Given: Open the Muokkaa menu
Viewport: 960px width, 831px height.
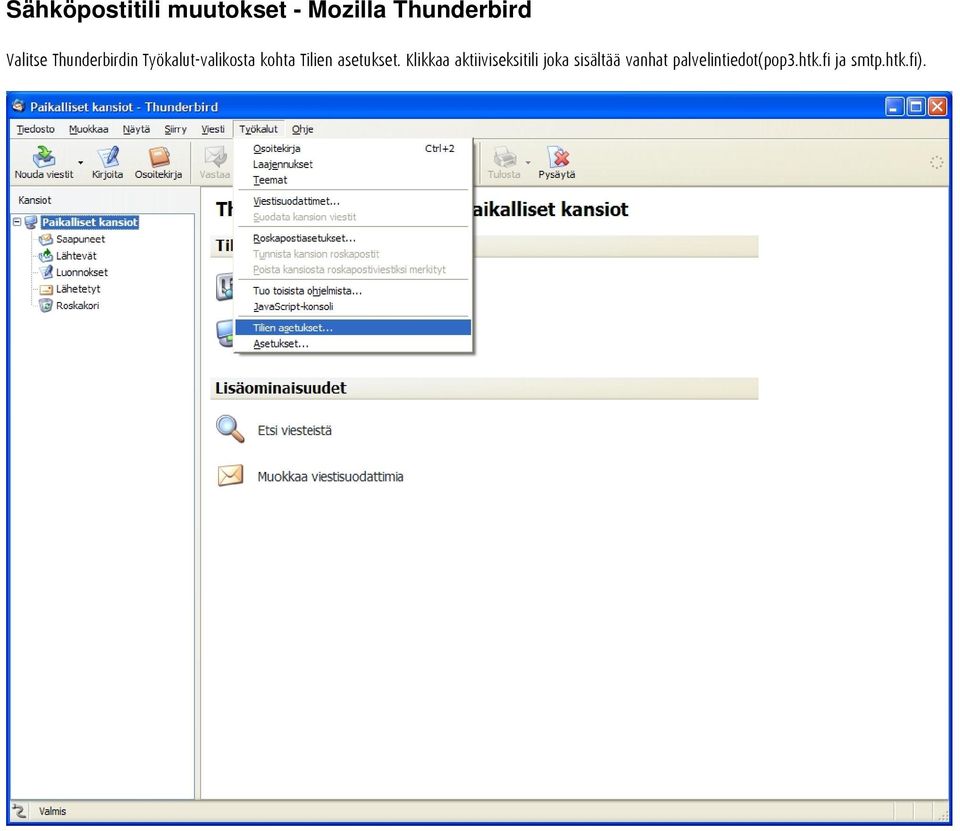Looking at the screenshot, I should (x=89, y=129).
